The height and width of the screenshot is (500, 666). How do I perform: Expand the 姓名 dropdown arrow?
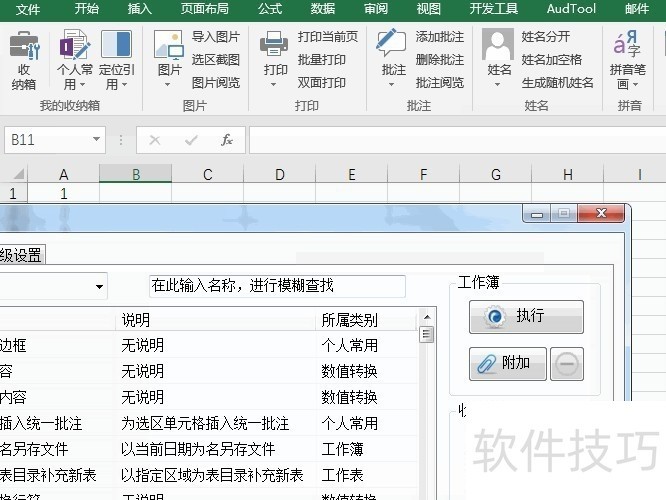pos(497,85)
